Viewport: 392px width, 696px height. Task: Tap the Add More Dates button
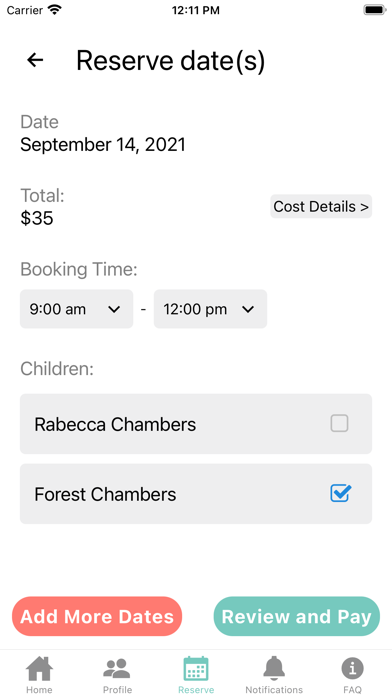point(97,617)
